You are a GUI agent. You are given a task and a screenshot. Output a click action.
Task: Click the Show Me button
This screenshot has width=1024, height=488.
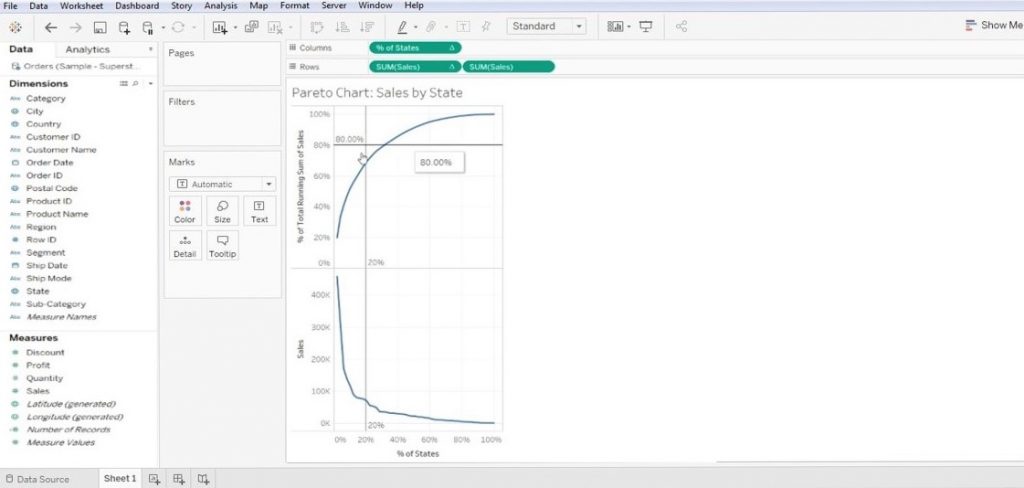(x=995, y=25)
